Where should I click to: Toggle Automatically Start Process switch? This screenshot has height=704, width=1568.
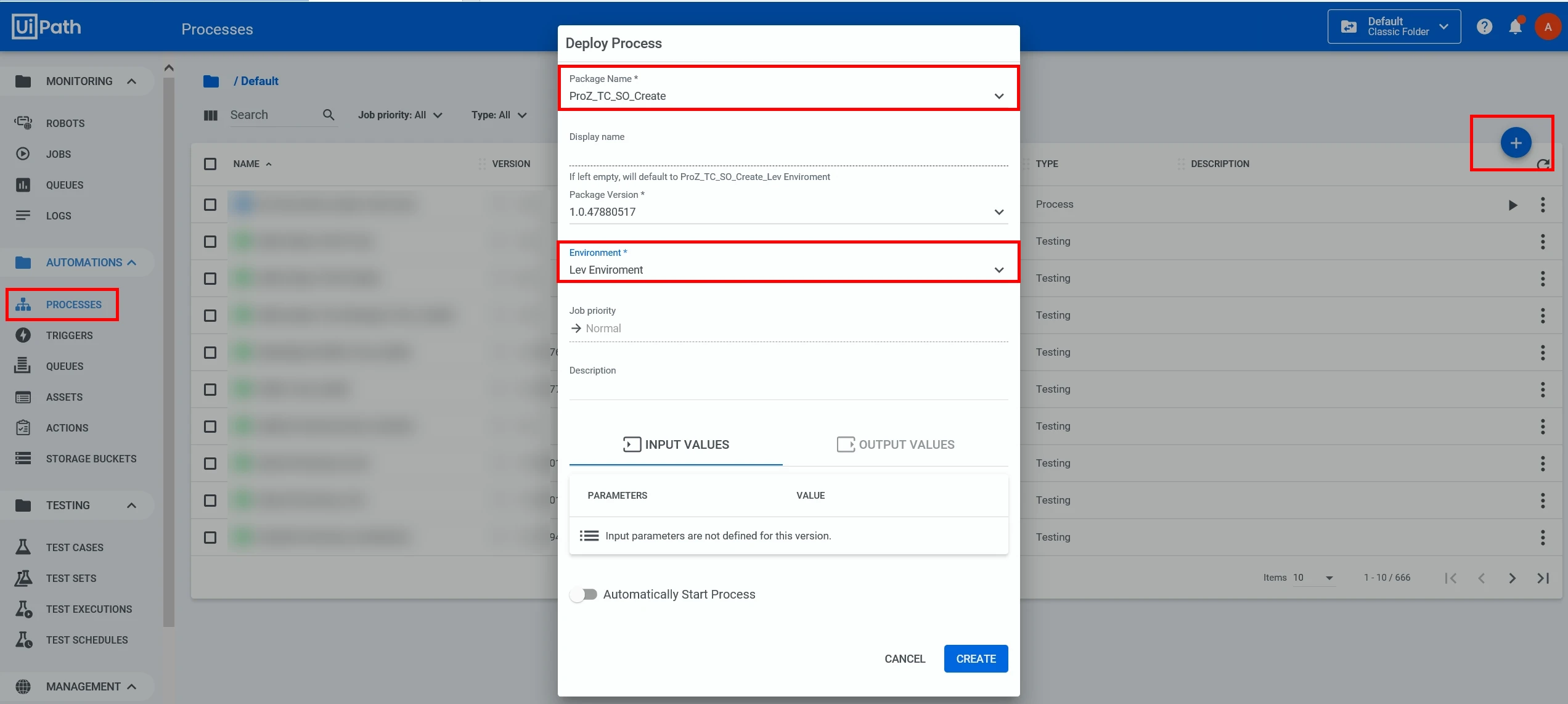click(x=583, y=594)
